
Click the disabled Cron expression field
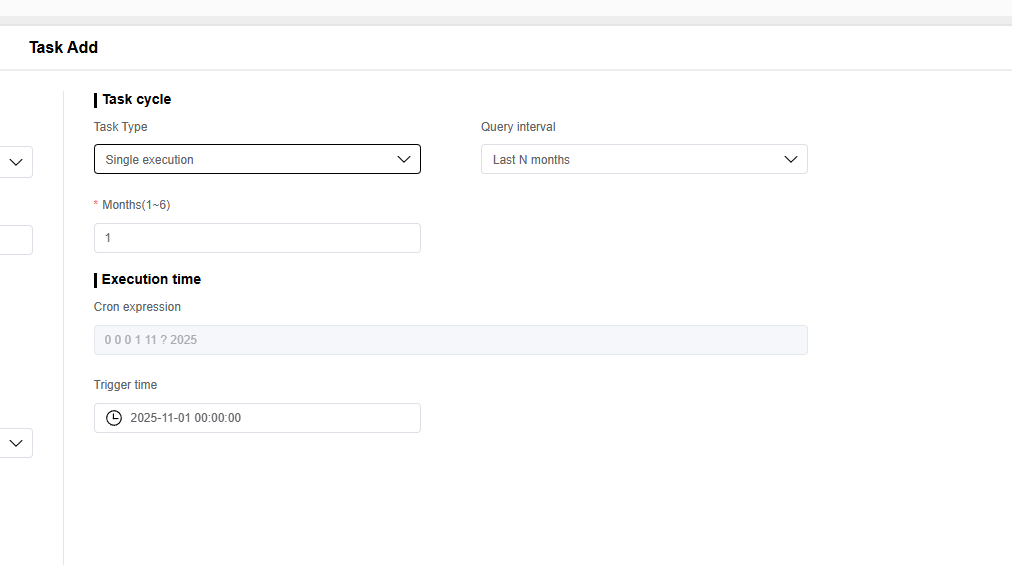coord(450,340)
